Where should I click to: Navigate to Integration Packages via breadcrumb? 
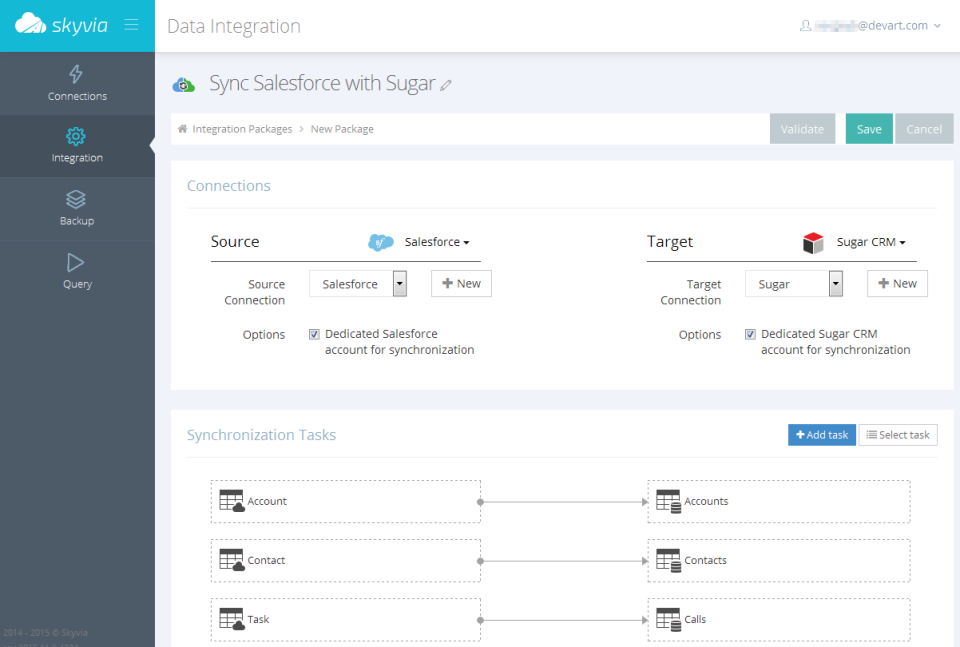(x=243, y=128)
